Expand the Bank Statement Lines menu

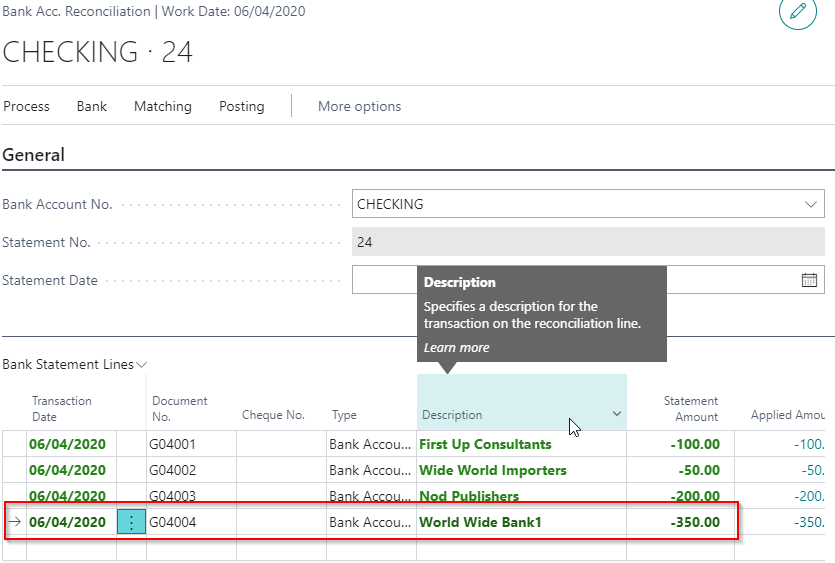click(75, 365)
